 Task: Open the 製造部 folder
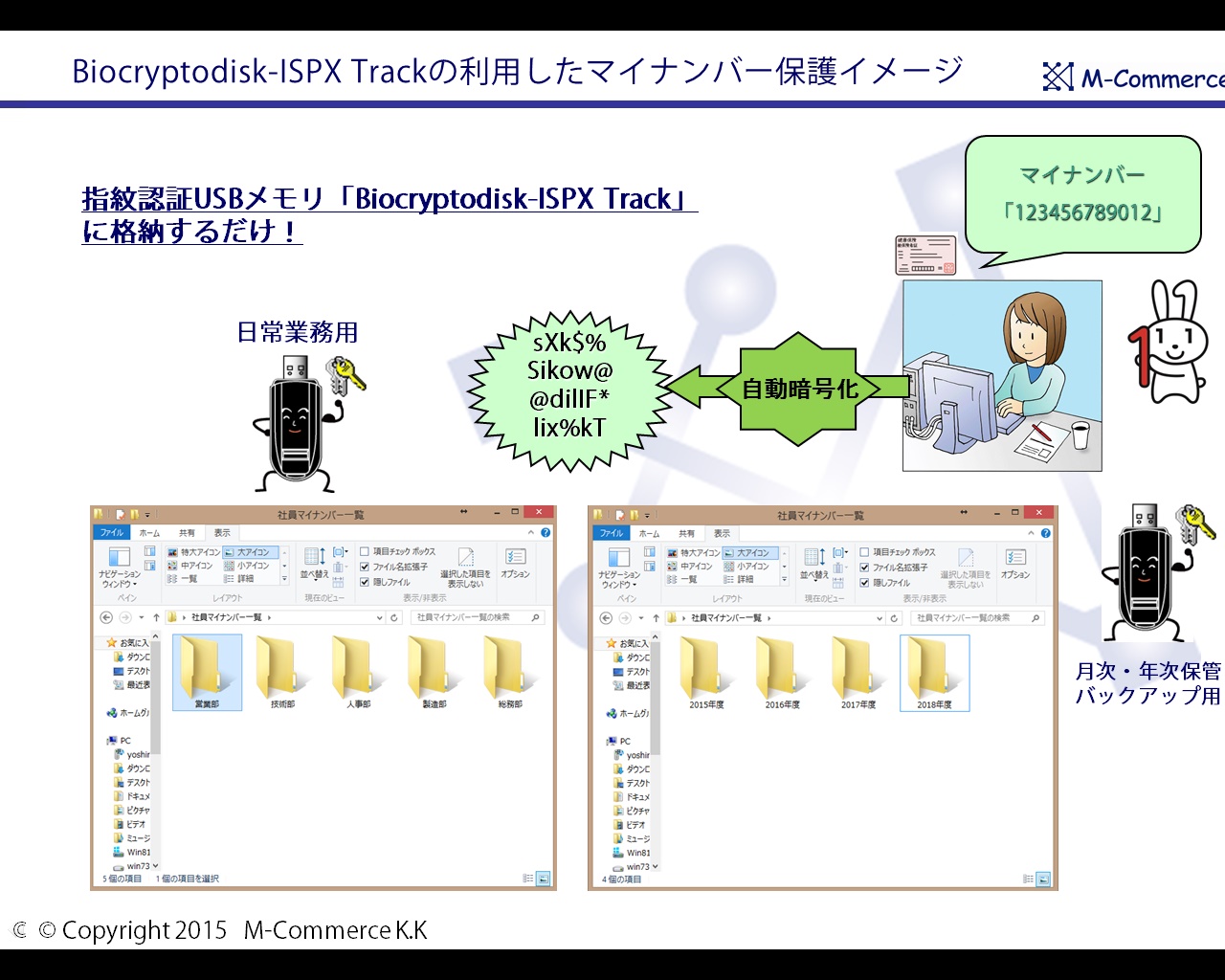coord(434,672)
